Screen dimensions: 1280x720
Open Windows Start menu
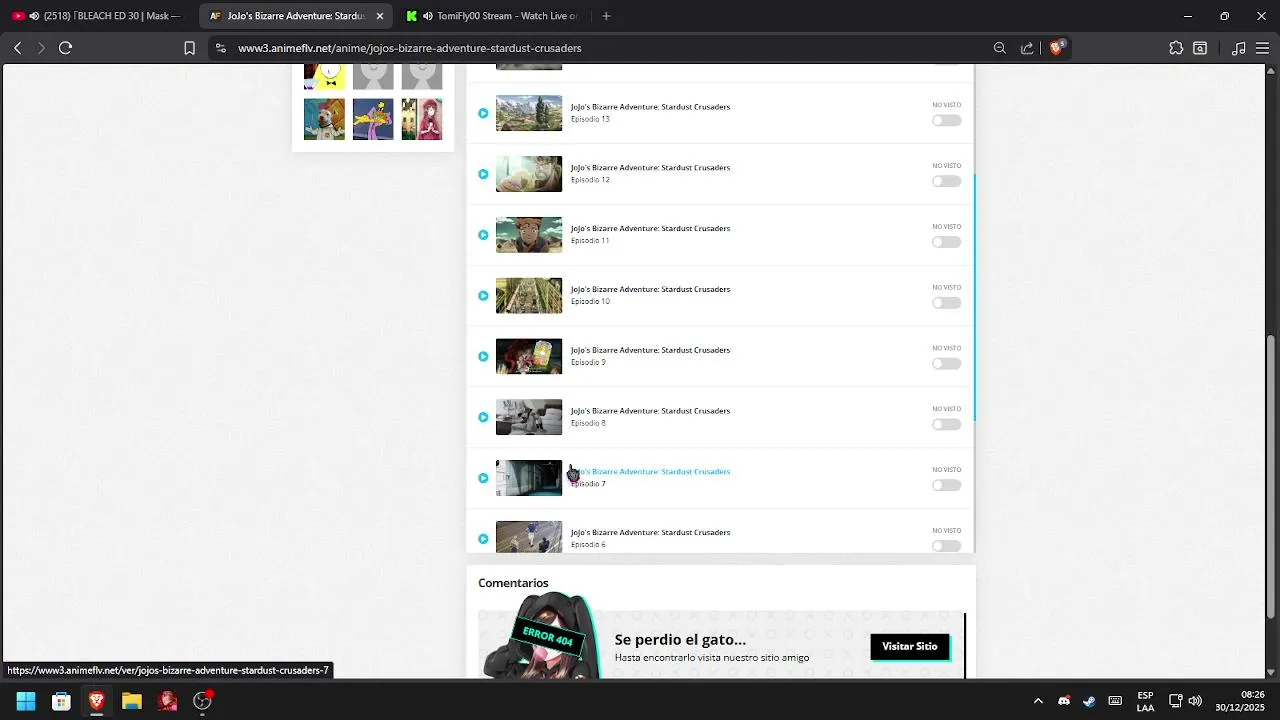tap(26, 701)
